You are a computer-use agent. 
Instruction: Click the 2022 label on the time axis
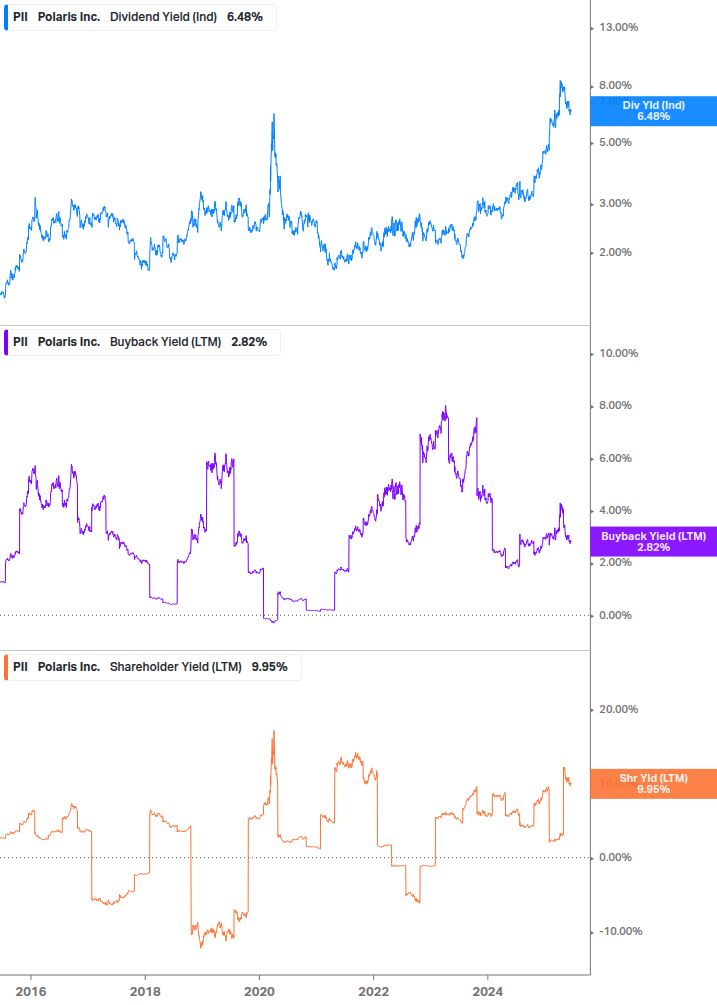(x=374, y=992)
